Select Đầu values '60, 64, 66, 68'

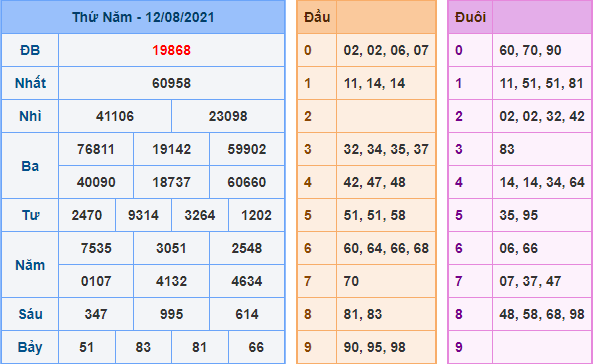386,248
